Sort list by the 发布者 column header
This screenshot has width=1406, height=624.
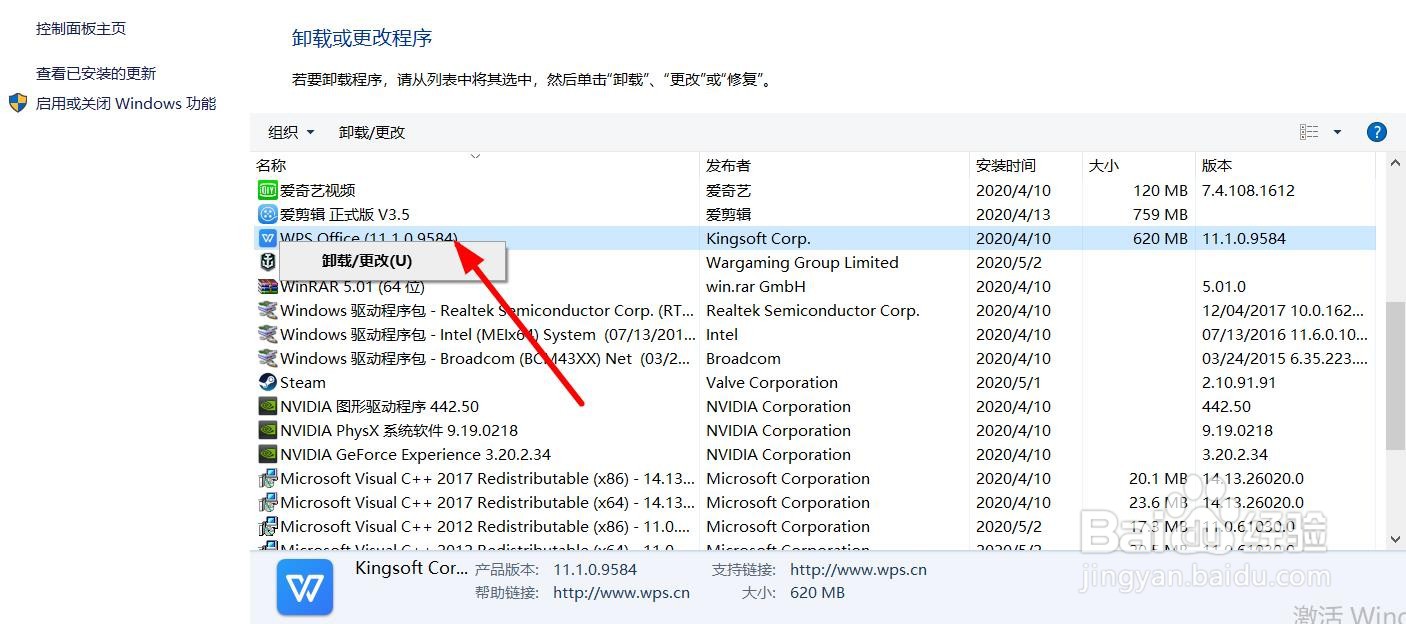tap(728, 165)
